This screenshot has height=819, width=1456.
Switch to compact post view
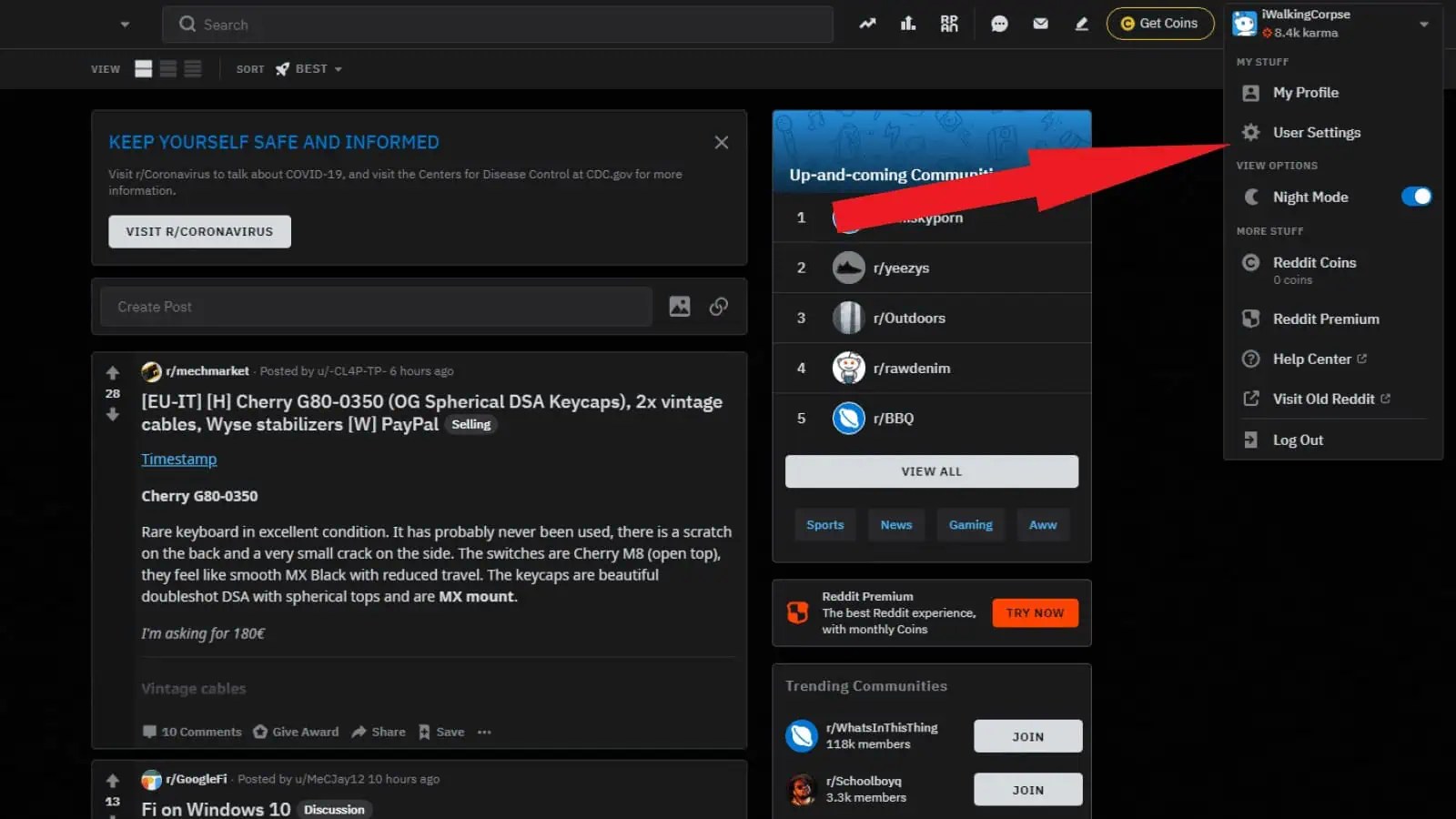point(193,68)
